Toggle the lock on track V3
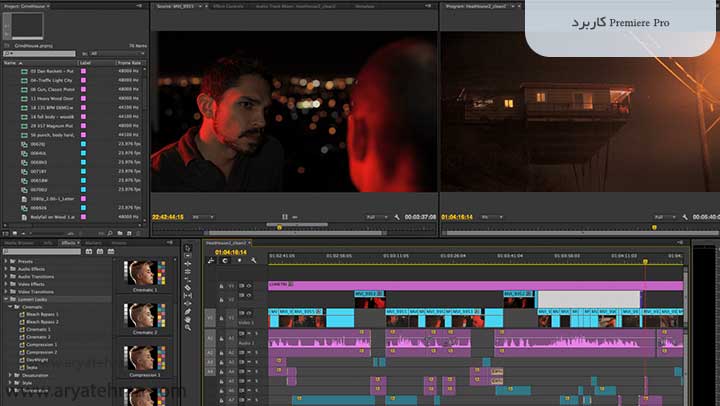Viewport: 720px width, 406px height. [221, 286]
